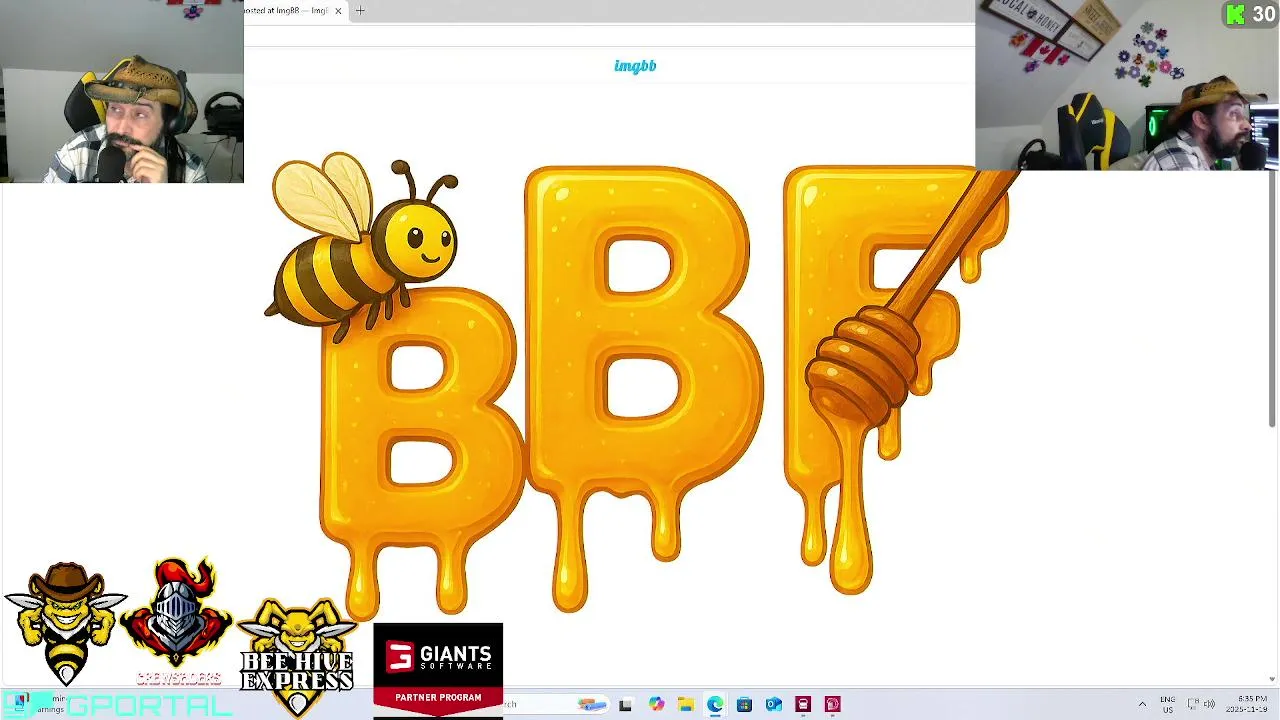Open the first dark red taskbar app

pyautogui.click(x=803, y=705)
